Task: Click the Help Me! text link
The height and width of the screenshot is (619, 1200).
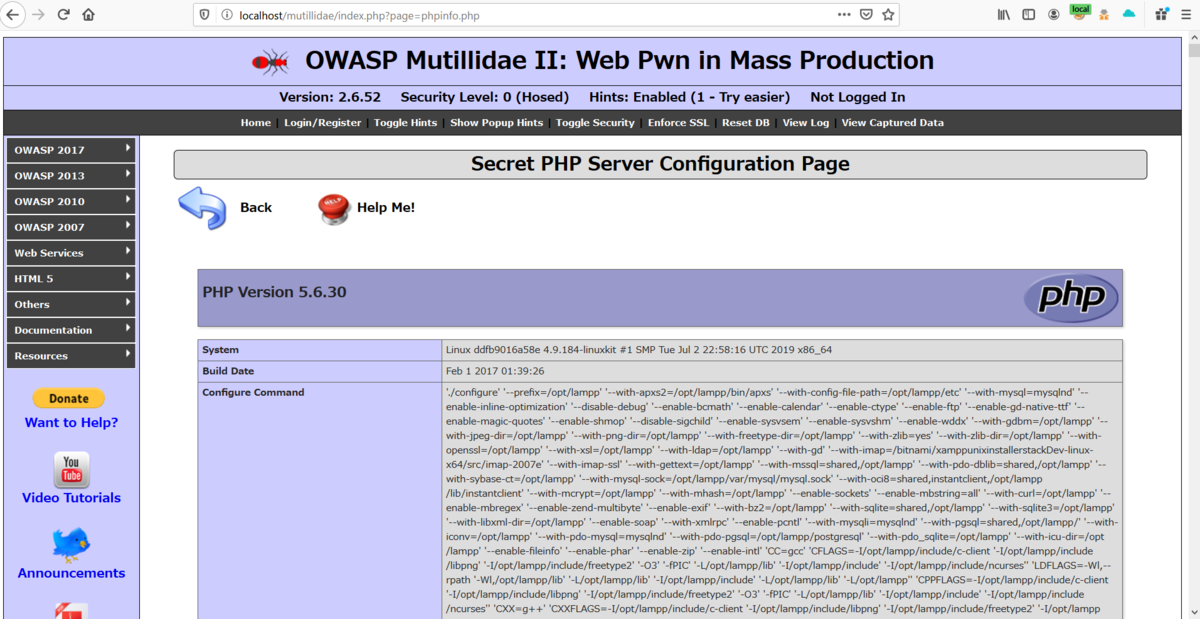Action: pos(386,208)
